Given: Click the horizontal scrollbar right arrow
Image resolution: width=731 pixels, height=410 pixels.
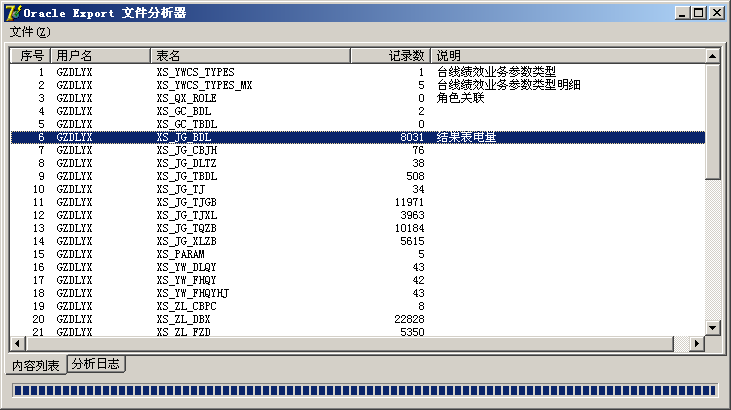Looking at the screenshot, I should pos(697,344).
